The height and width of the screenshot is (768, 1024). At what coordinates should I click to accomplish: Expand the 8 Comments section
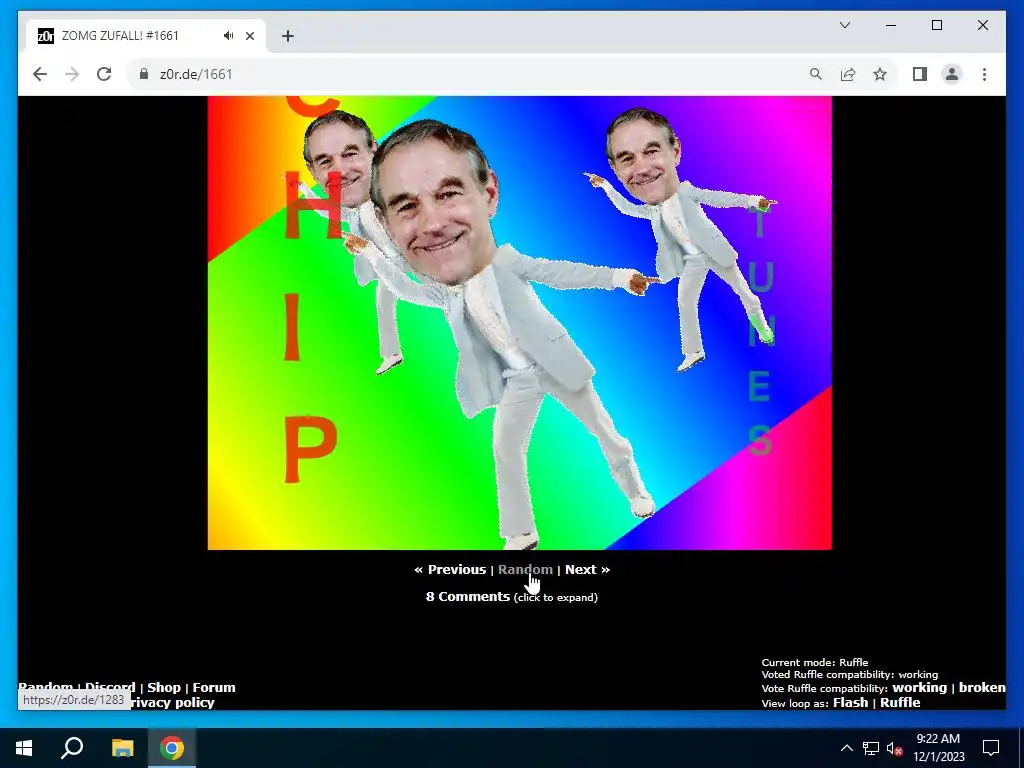tap(511, 597)
